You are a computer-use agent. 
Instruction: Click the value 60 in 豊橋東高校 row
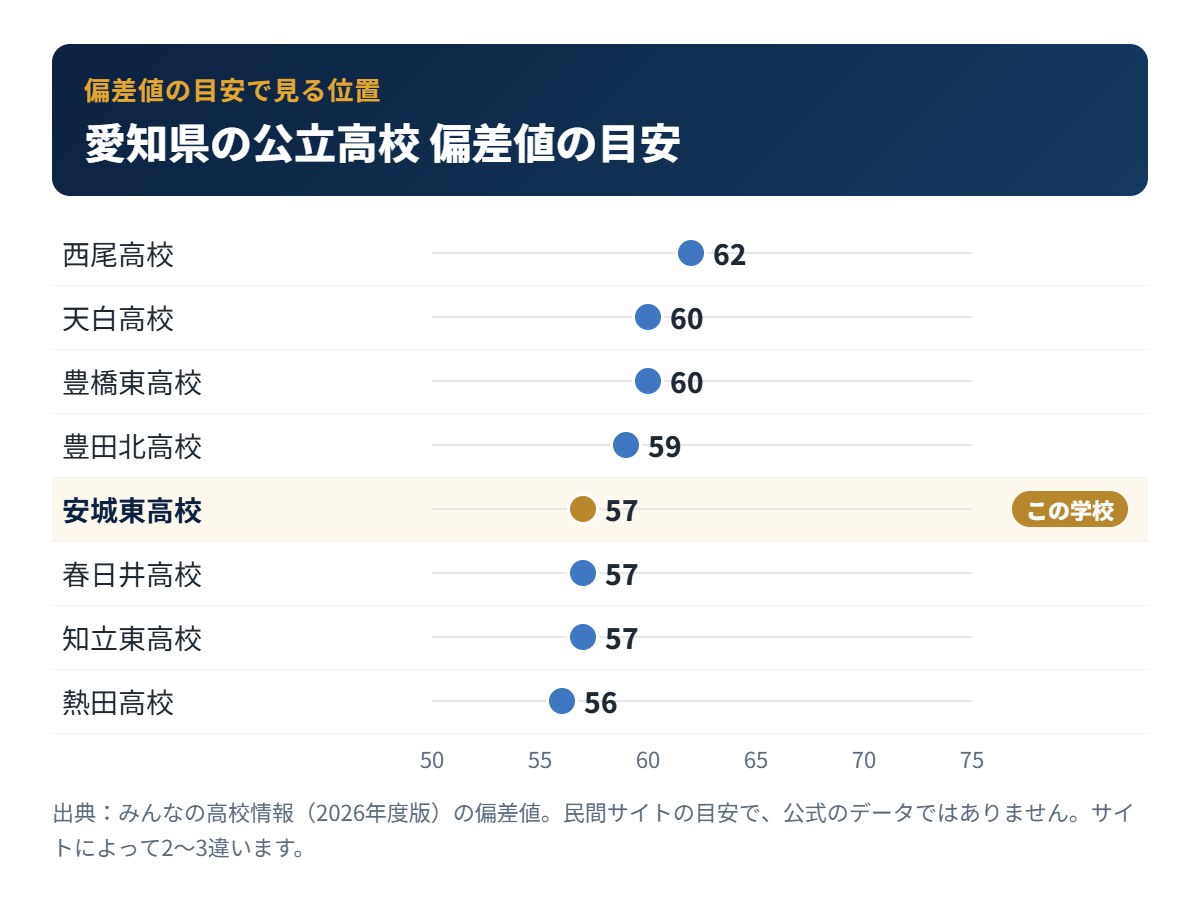(x=687, y=383)
